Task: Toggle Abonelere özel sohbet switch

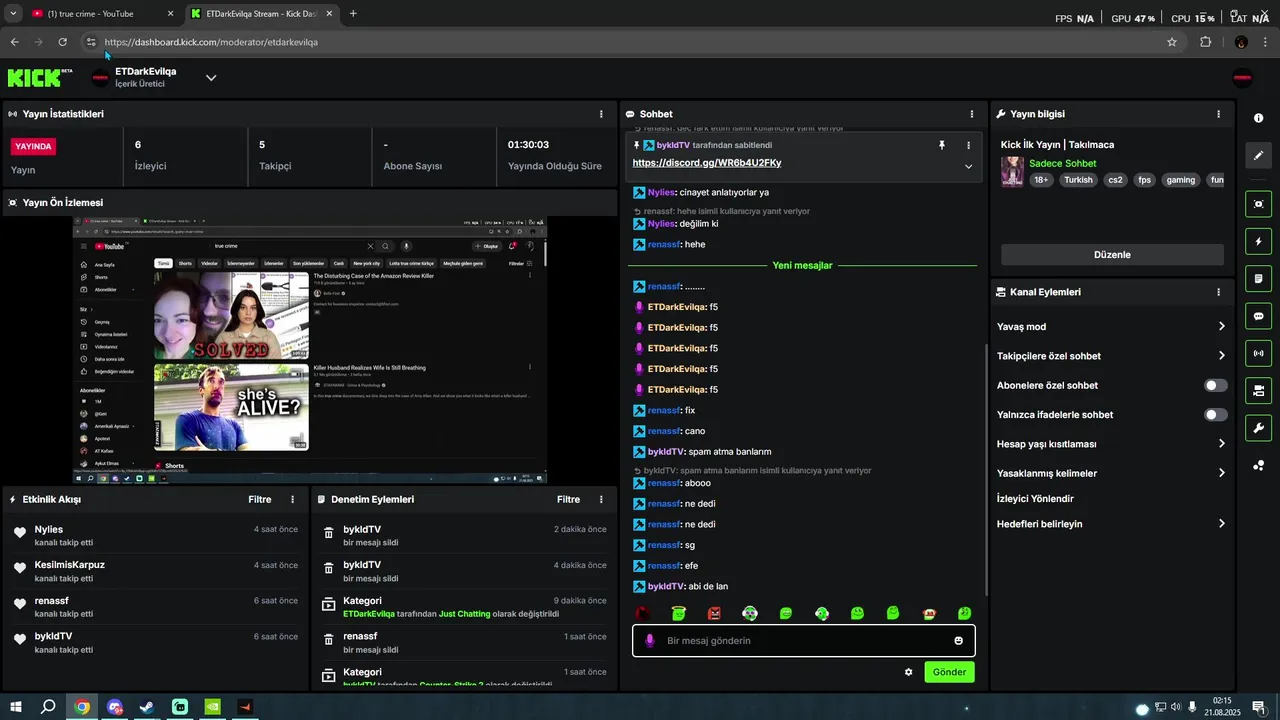Action: coord(1215,385)
